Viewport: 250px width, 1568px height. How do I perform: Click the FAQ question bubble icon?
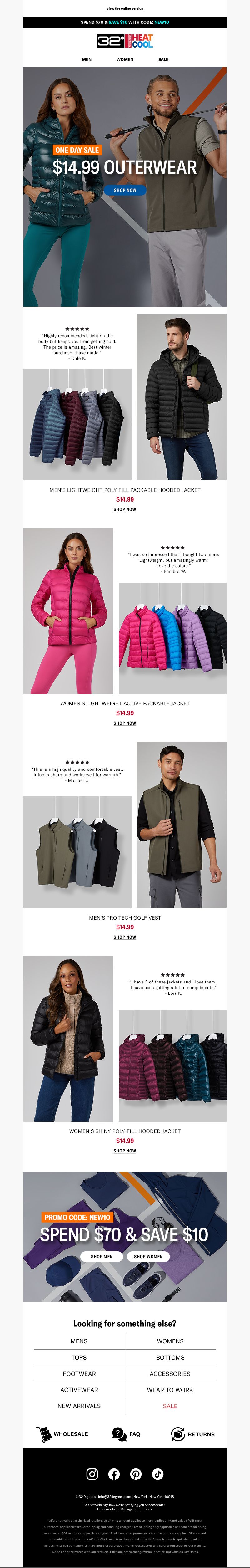[119, 1434]
